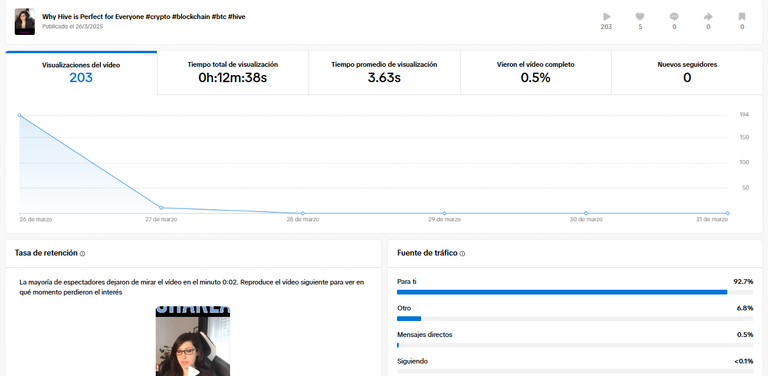768x376 pixels.
Task: Click the share arrow icon
Action: point(708,17)
